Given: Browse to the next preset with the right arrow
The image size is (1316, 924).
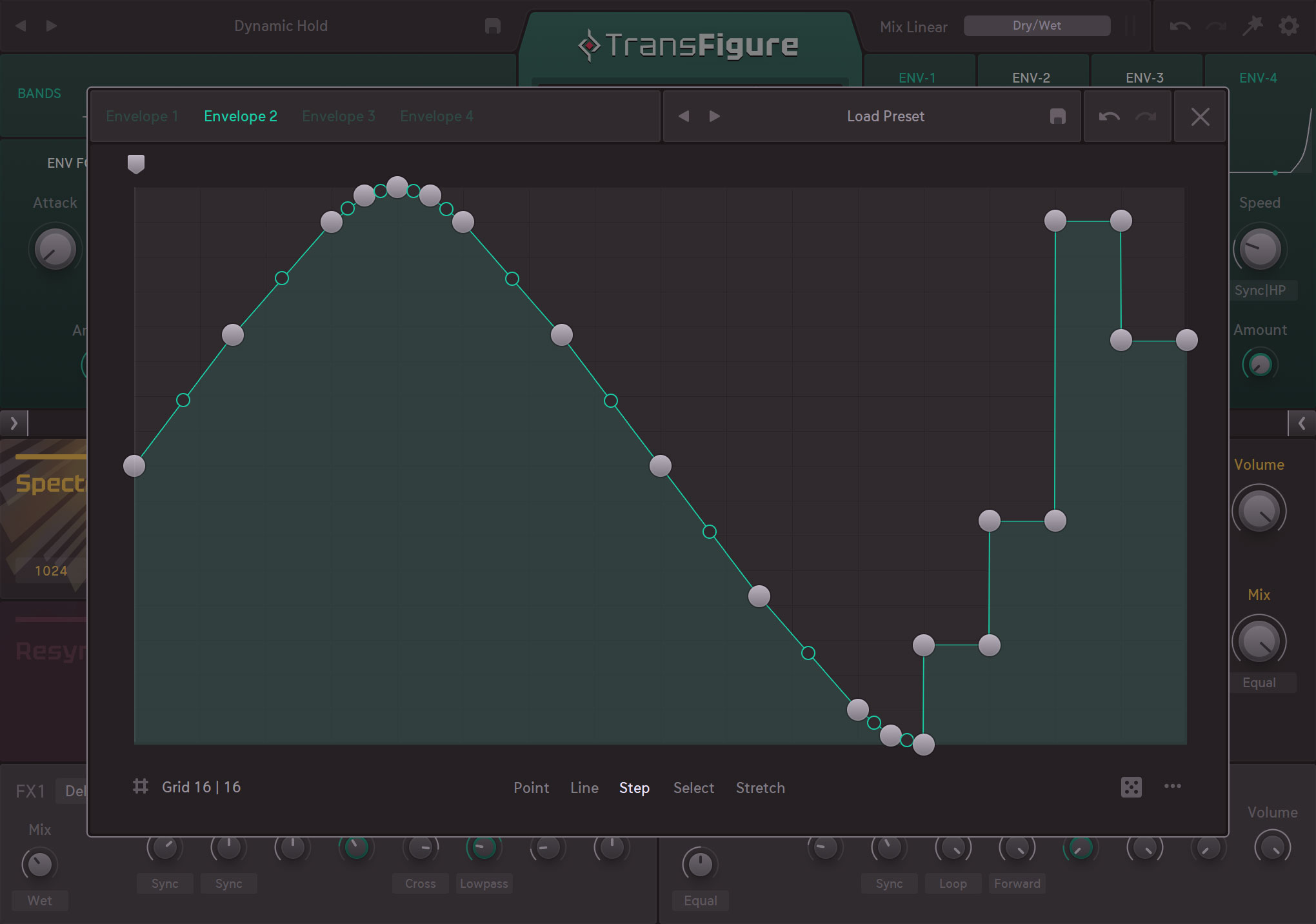Looking at the screenshot, I should [713, 116].
